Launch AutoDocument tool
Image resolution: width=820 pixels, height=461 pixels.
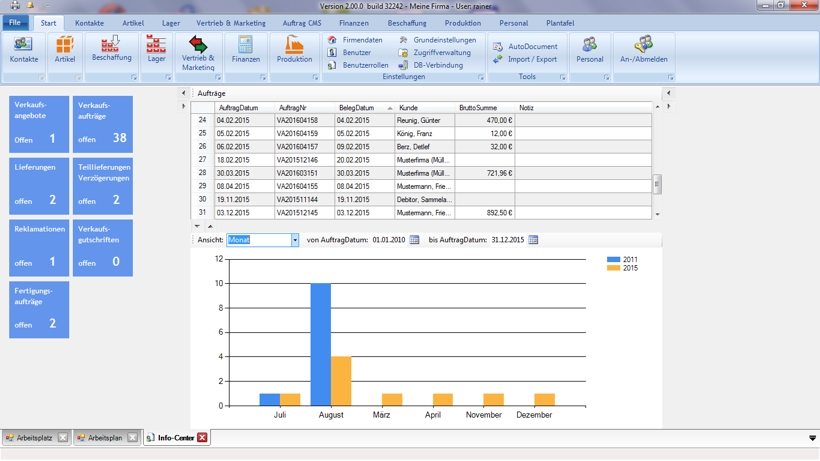[x=525, y=47]
